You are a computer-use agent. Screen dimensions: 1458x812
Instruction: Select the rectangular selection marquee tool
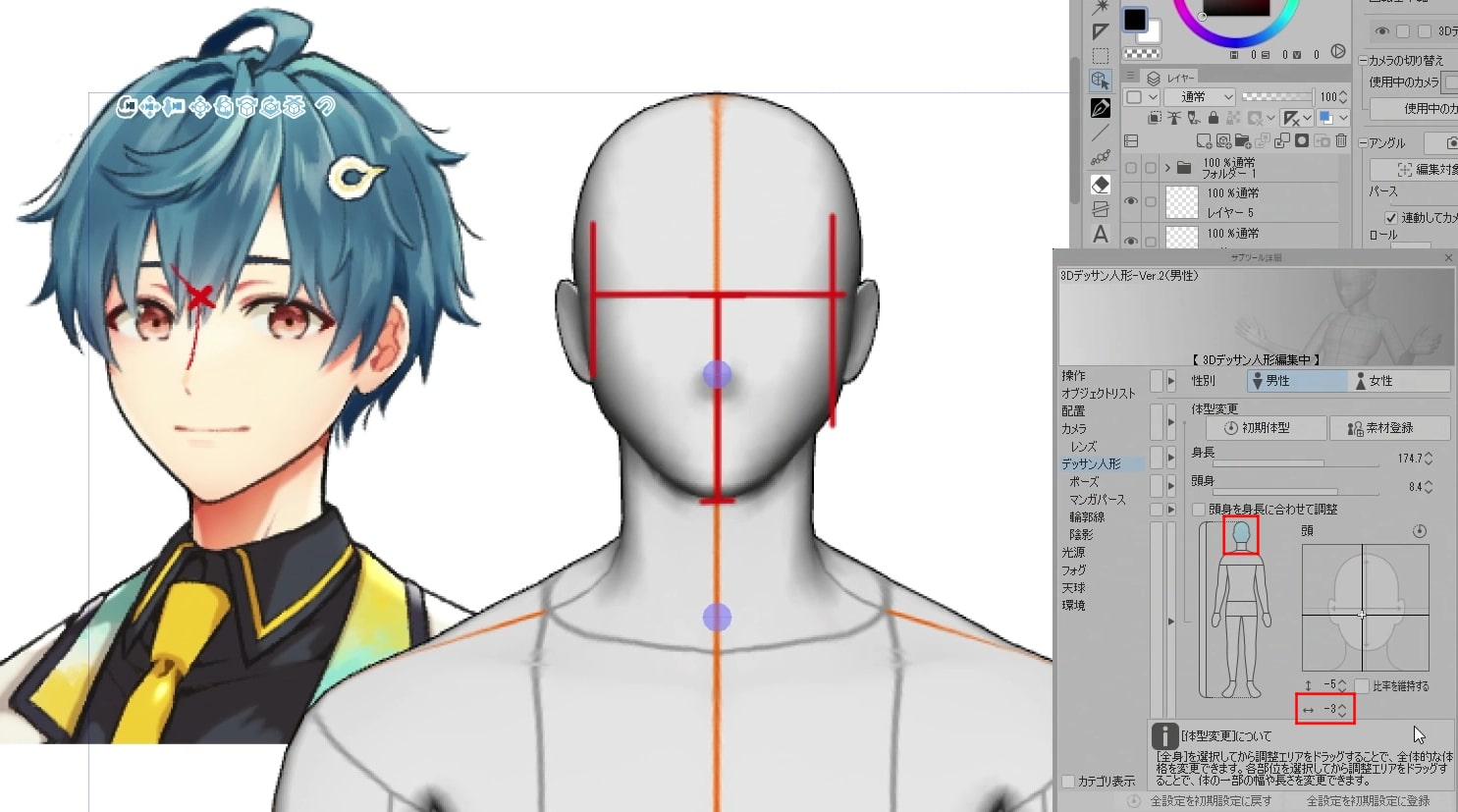point(1101,56)
